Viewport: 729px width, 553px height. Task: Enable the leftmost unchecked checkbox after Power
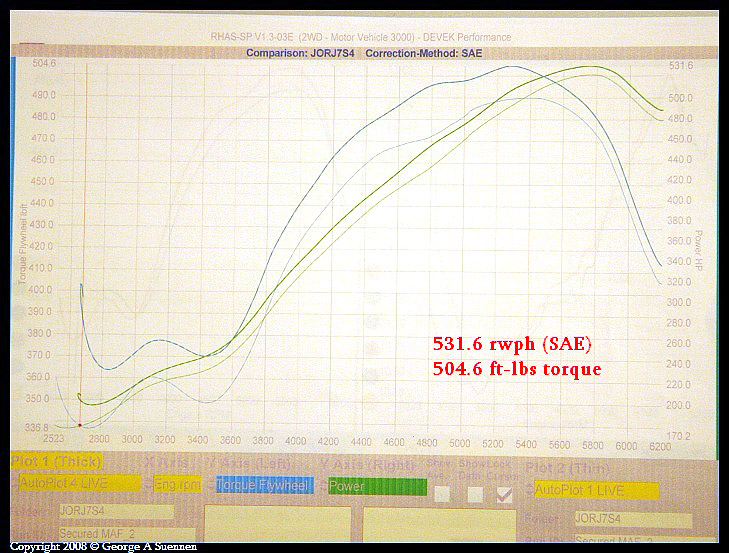(441, 493)
